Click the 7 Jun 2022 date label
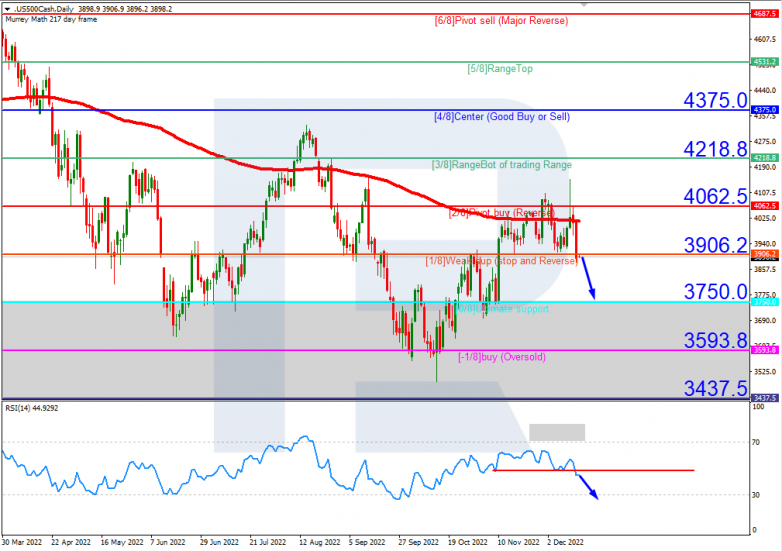 (x=168, y=542)
